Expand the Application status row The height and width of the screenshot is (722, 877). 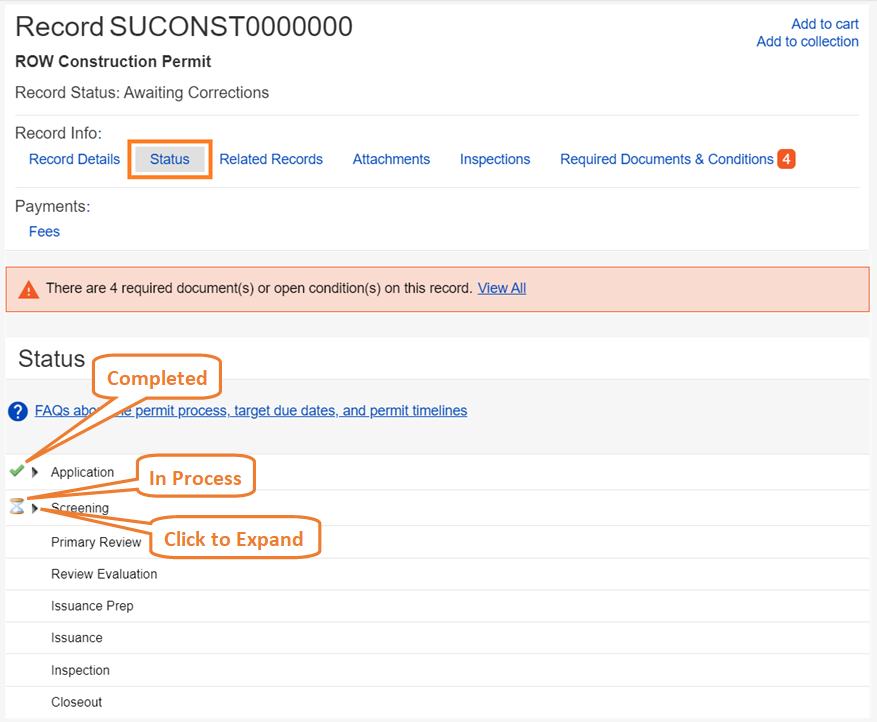point(36,472)
